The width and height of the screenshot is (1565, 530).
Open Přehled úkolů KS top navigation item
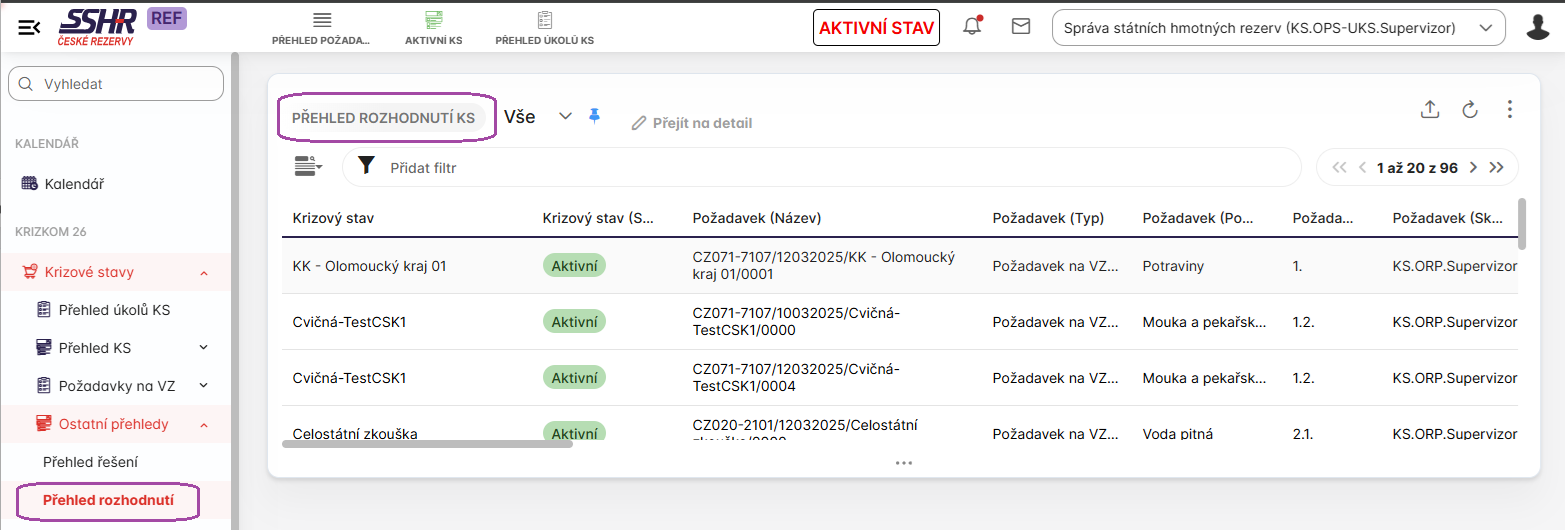(x=545, y=28)
